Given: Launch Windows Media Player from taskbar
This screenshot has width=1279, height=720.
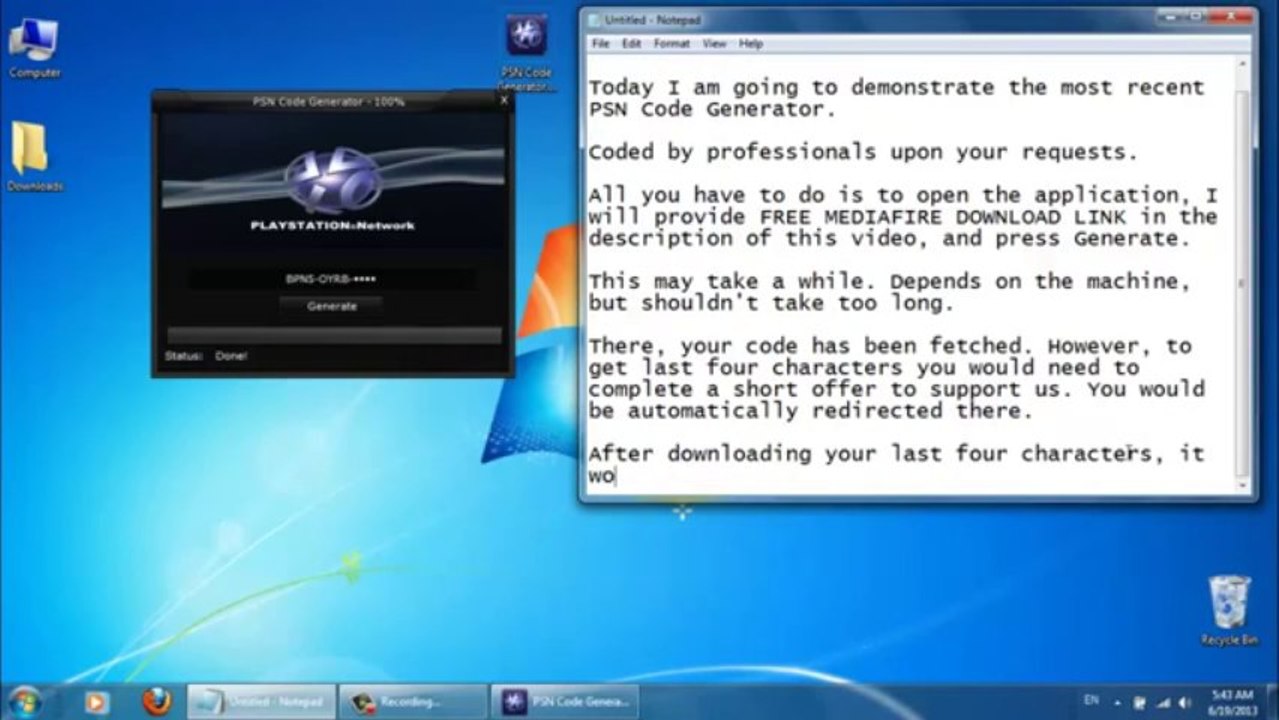Looking at the screenshot, I should point(96,702).
